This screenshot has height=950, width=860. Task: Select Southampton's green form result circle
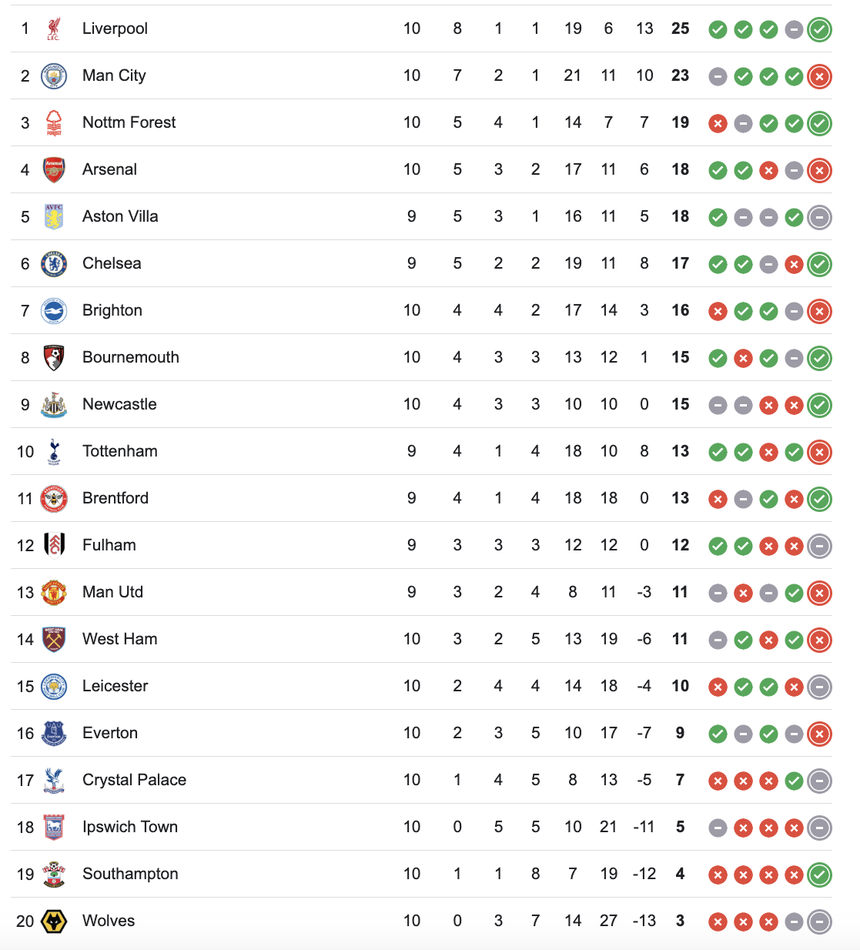[820, 873]
